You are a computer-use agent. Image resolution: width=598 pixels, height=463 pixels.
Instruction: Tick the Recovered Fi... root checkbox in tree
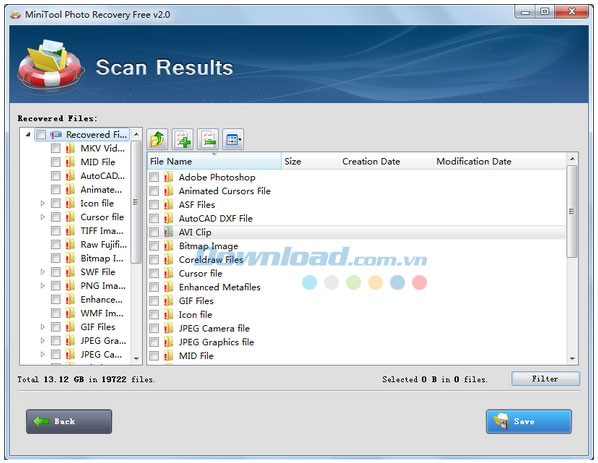coord(41,135)
